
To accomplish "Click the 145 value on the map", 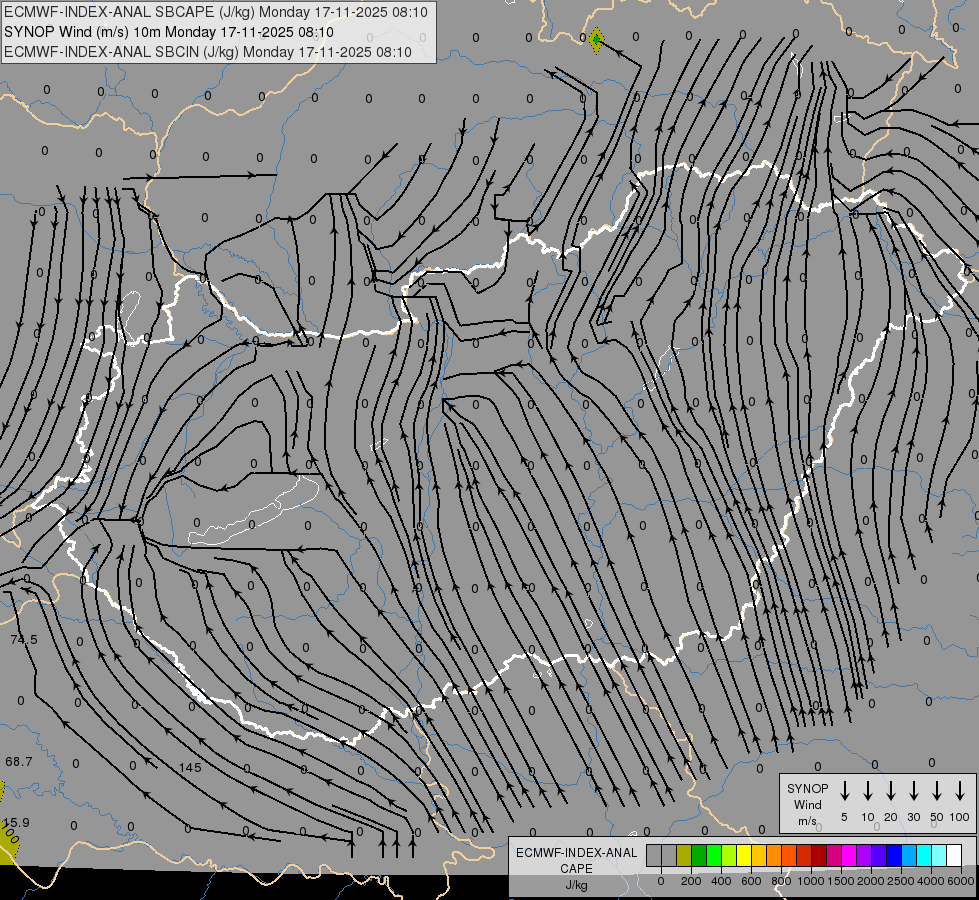I will [190, 768].
